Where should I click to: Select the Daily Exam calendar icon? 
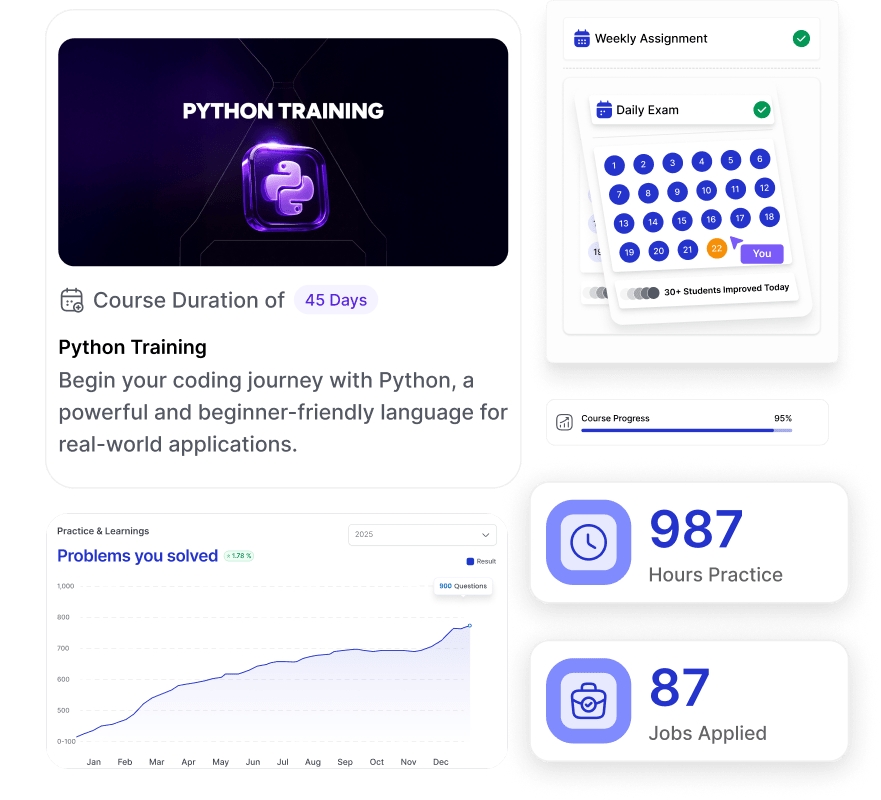click(604, 110)
